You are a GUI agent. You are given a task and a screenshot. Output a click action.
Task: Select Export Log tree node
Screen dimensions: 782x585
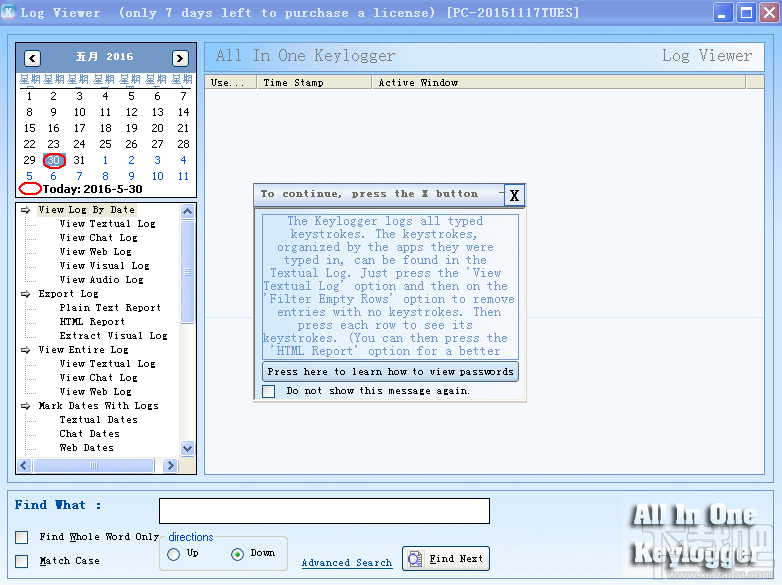click(x=68, y=294)
